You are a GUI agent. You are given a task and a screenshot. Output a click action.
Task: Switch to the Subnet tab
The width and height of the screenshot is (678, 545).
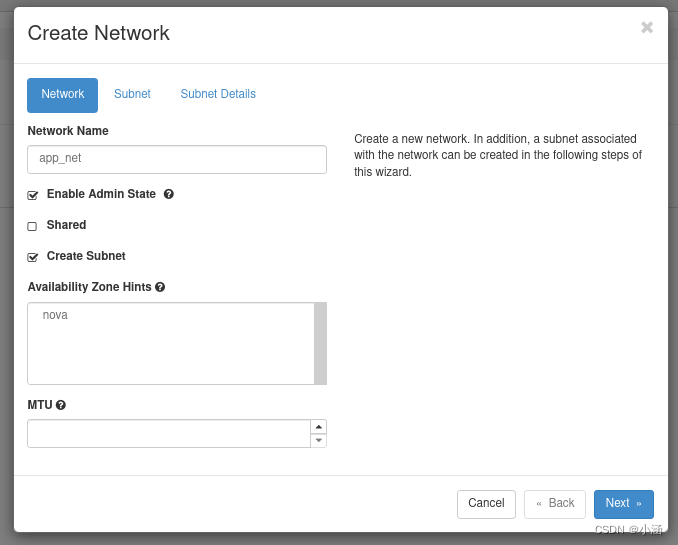point(132,94)
